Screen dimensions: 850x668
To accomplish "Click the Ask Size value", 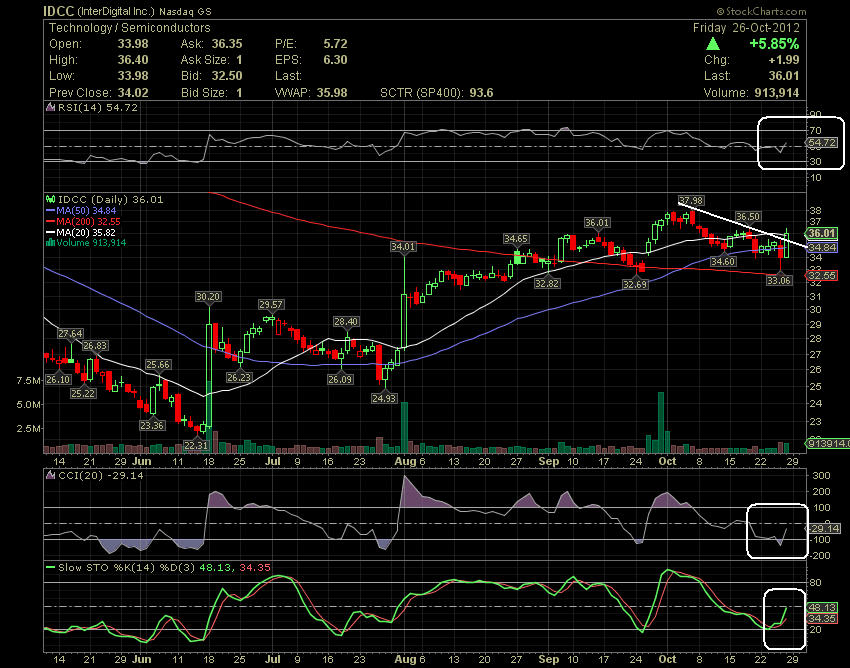I will (239, 60).
